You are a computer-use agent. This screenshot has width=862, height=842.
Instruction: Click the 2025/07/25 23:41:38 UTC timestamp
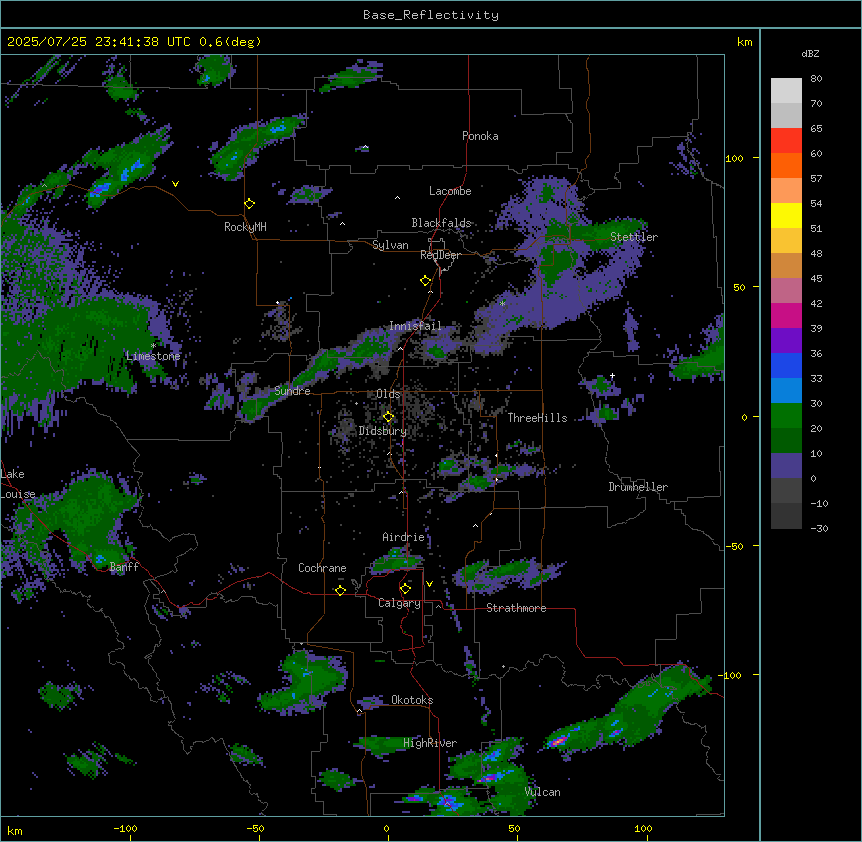point(99,42)
